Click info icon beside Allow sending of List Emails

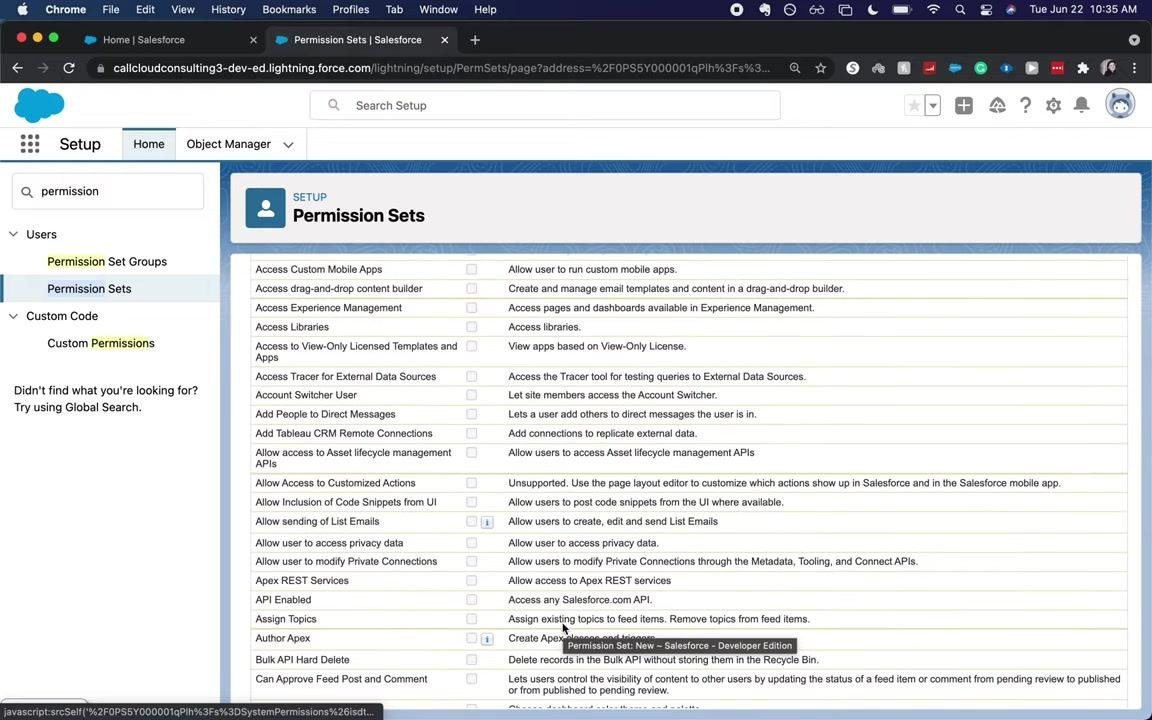click(x=486, y=522)
